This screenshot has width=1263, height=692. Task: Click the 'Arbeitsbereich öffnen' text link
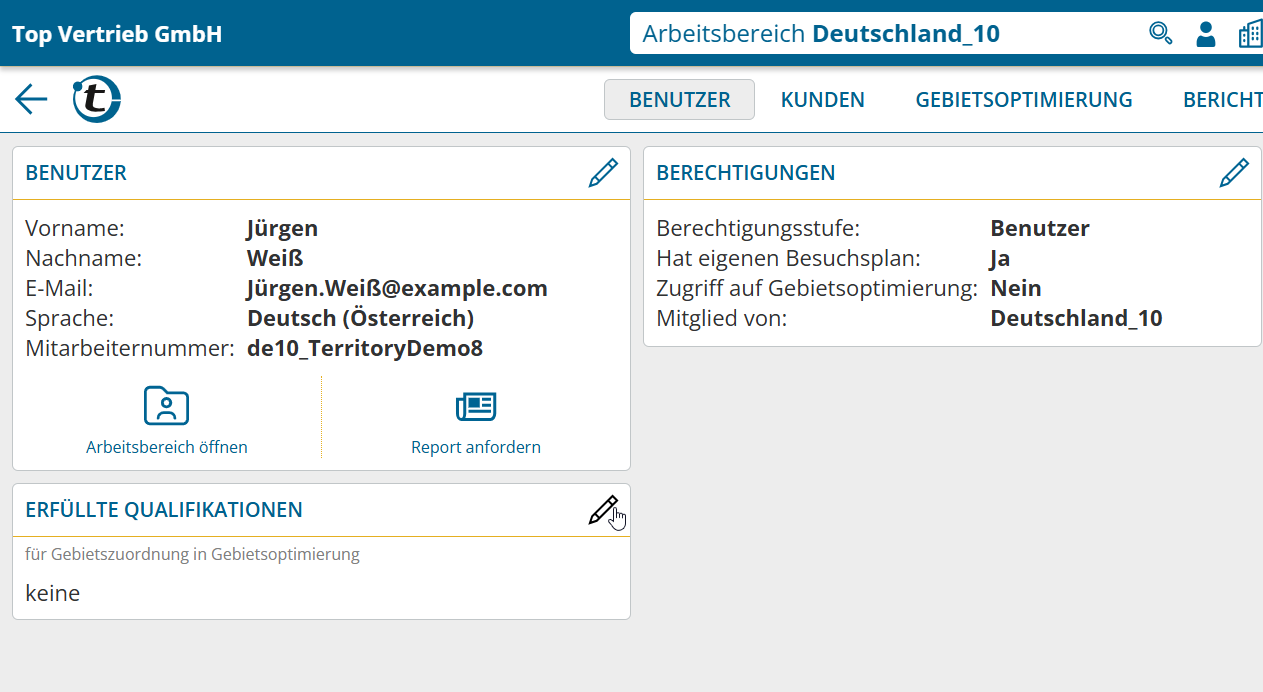click(167, 447)
